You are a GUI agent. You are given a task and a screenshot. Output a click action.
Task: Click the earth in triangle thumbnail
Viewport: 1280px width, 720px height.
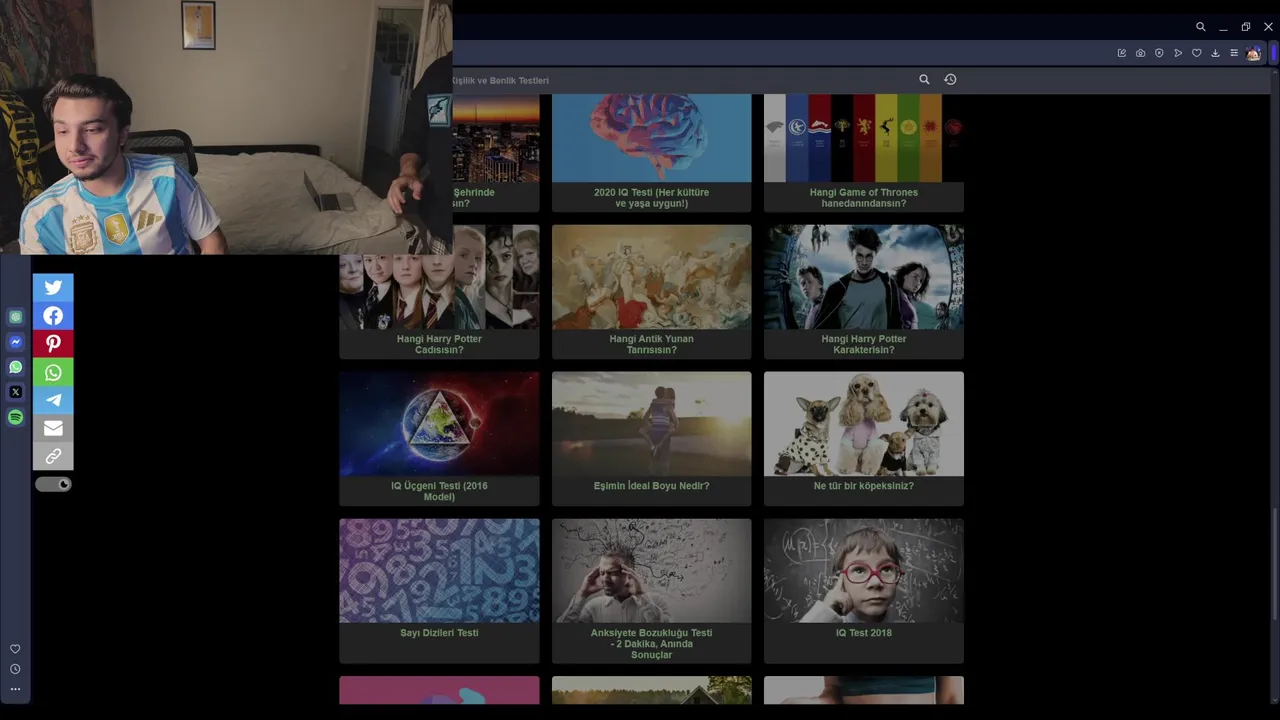click(x=439, y=424)
